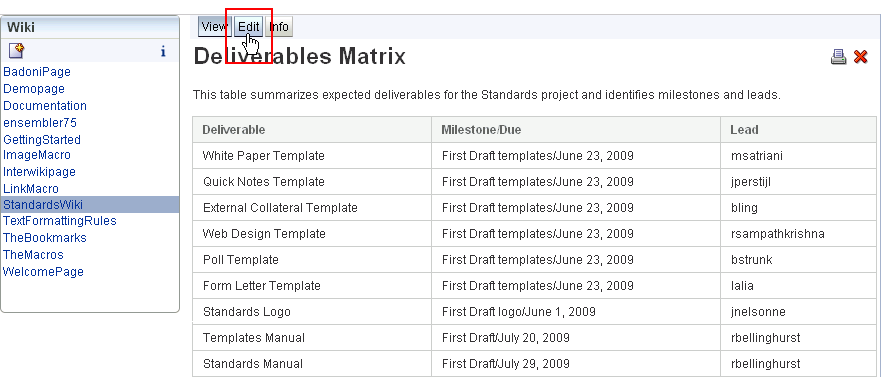
Task: Click the First Draft logo/June 1, 2009 cell
Action: [576, 312]
